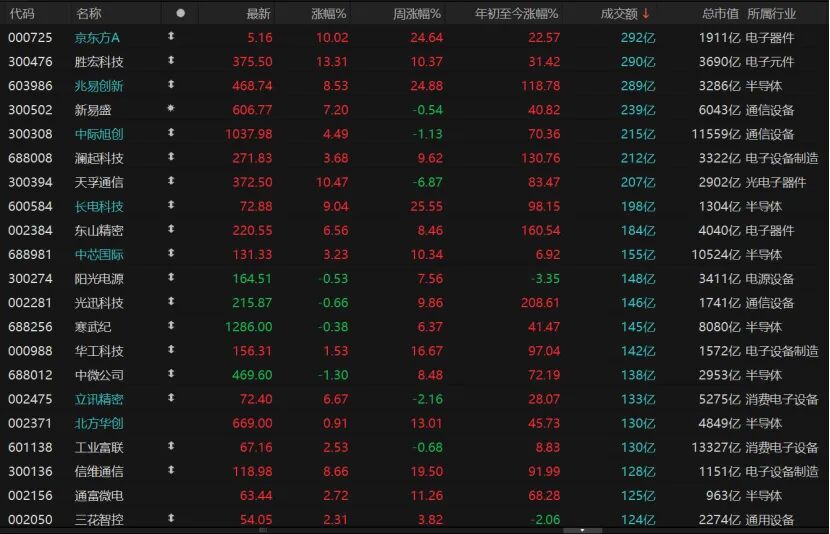Open stock 京东方A by name
Viewport: 830px width, 534px height.
point(97,38)
